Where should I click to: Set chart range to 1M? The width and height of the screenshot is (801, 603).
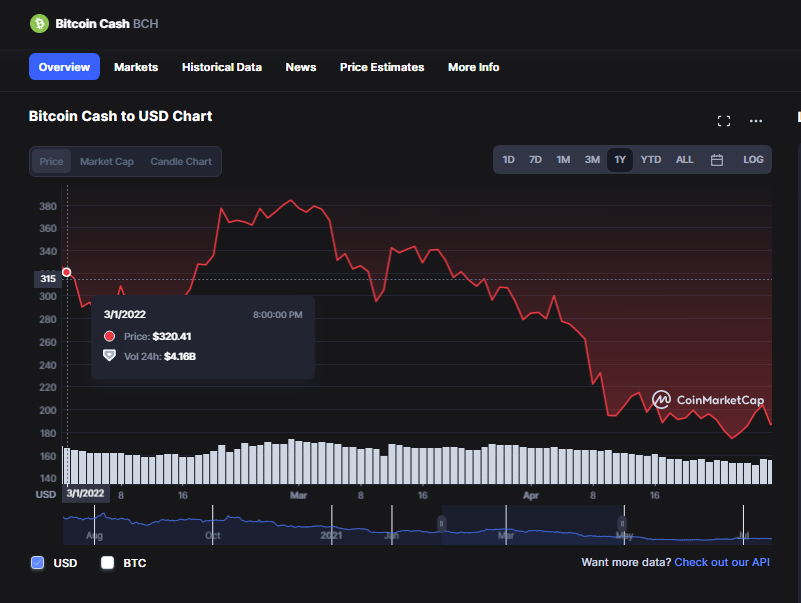(563, 160)
